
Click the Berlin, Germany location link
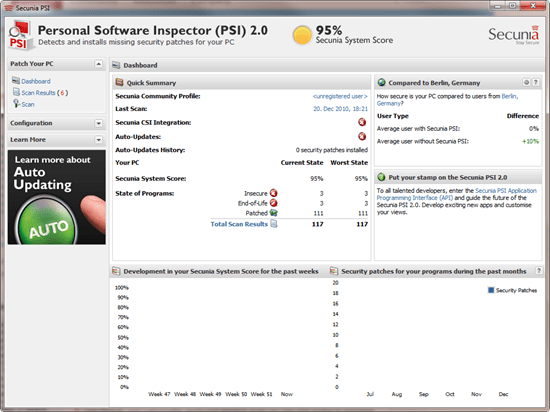(448, 100)
